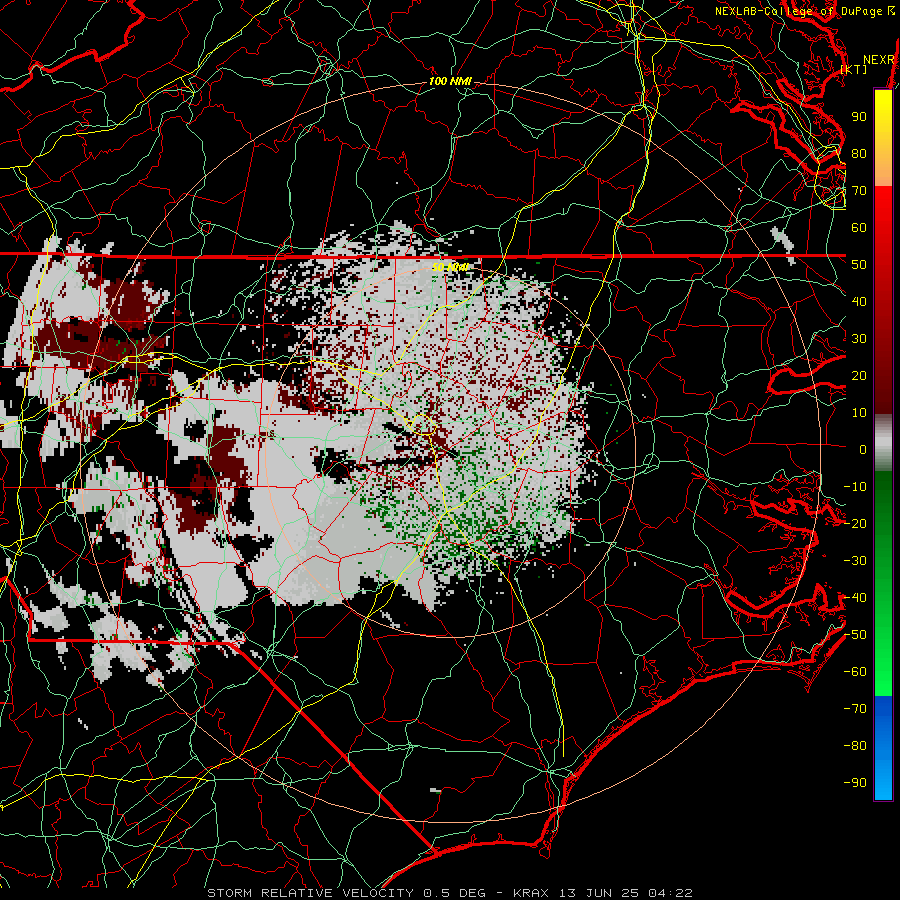The width and height of the screenshot is (900, 900).
Task: Click the 100 NMI range ring label
Action: point(450,82)
